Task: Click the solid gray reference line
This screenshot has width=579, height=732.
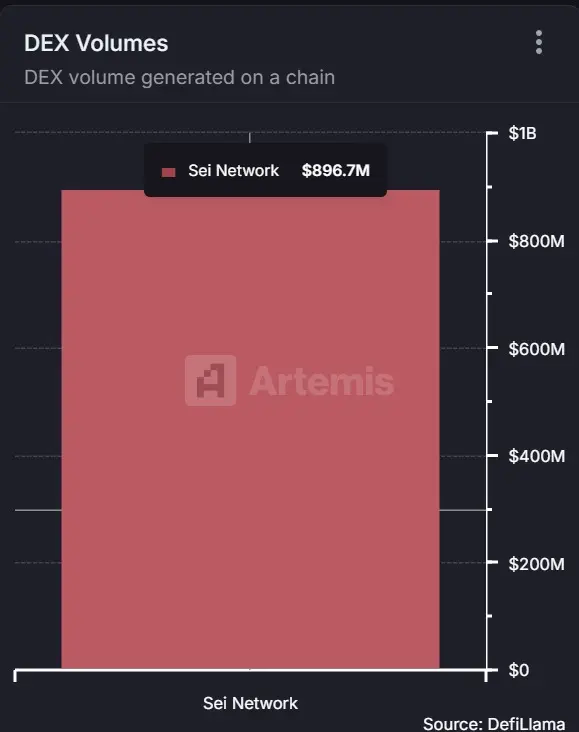Action: (38, 510)
